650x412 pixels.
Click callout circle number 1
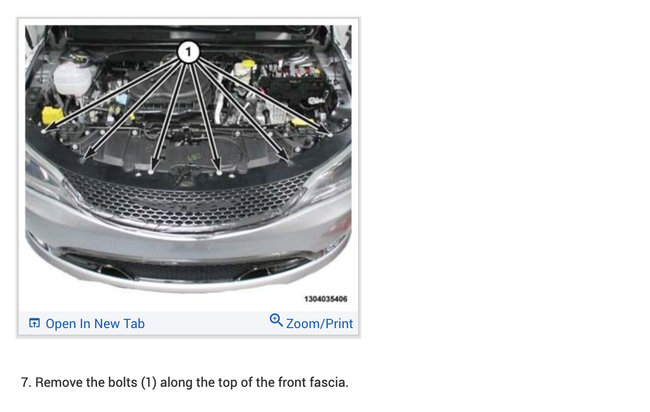pos(188,52)
